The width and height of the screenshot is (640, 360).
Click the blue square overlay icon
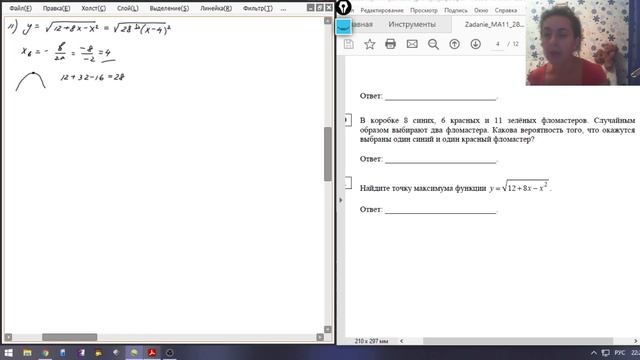click(344, 27)
